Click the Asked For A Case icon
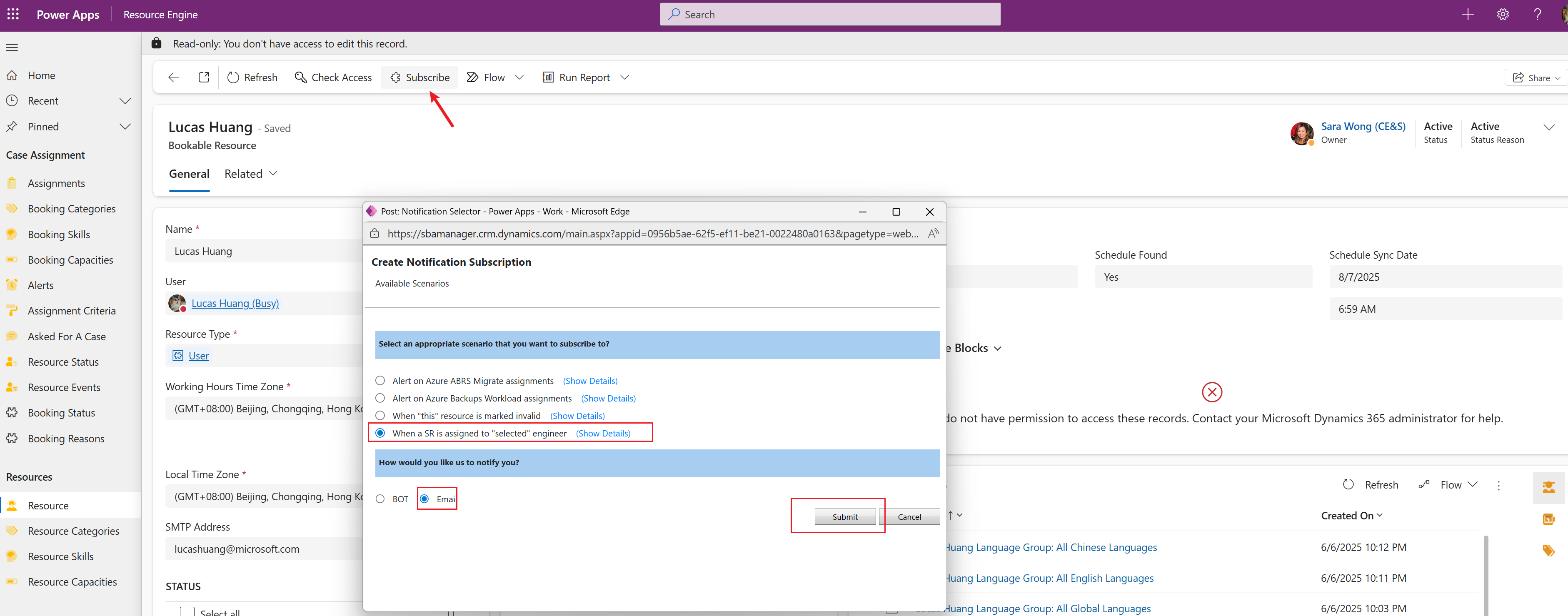Screen dimensions: 1568x616 (12, 337)
